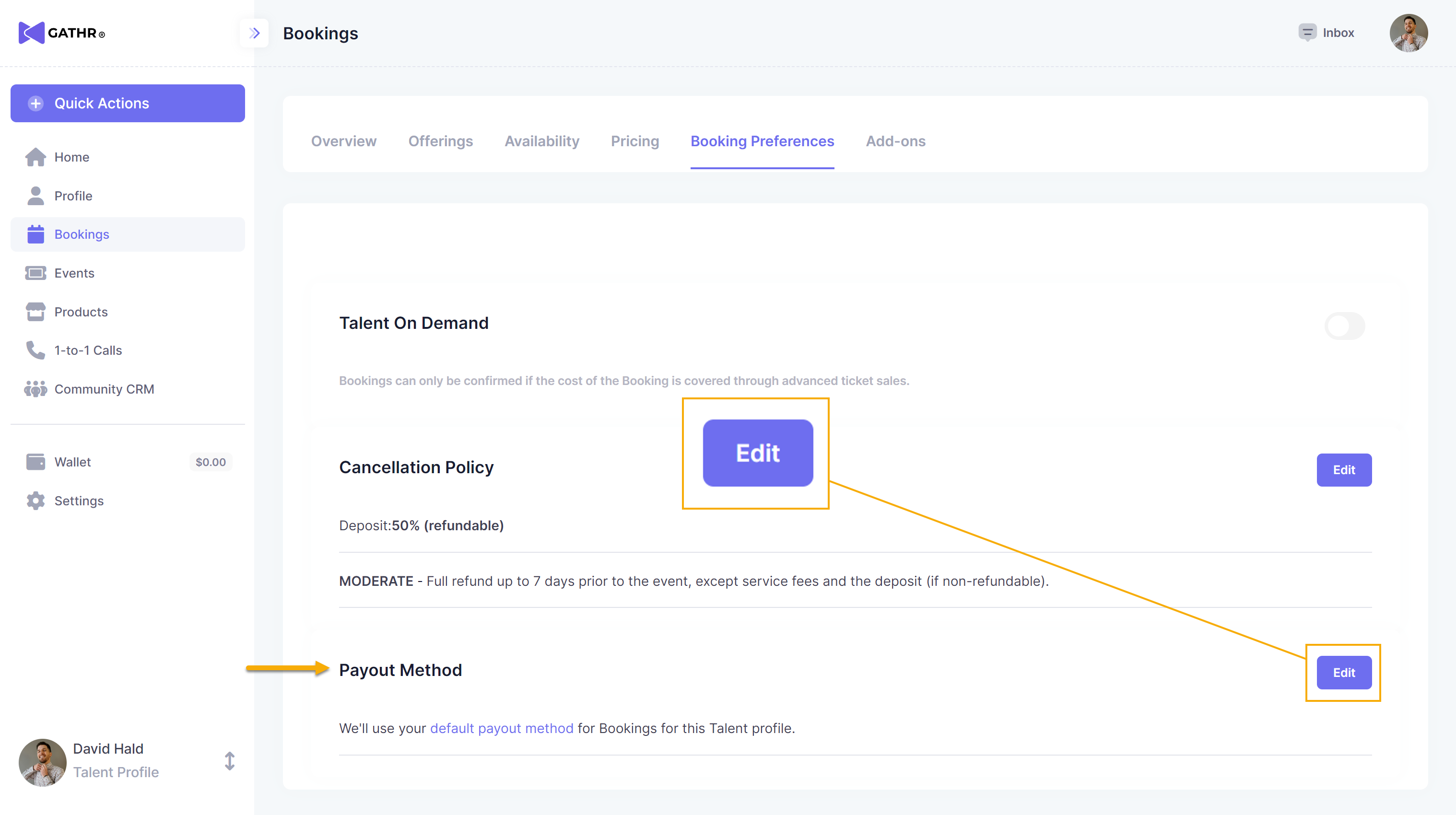Click the user avatar at top right
The width and height of the screenshot is (1456, 815).
1408,33
